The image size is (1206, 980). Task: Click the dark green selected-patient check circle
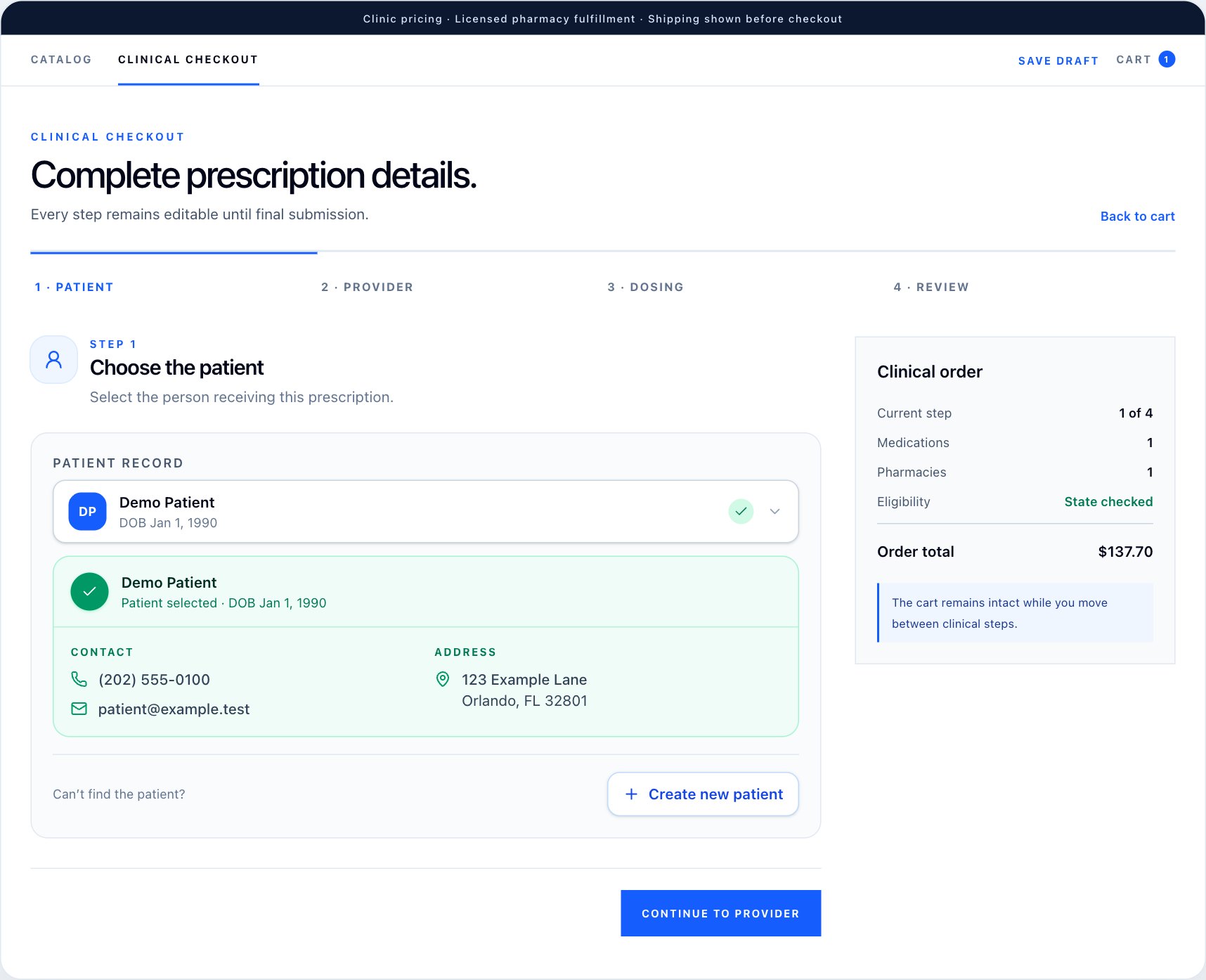pos(89,592)
